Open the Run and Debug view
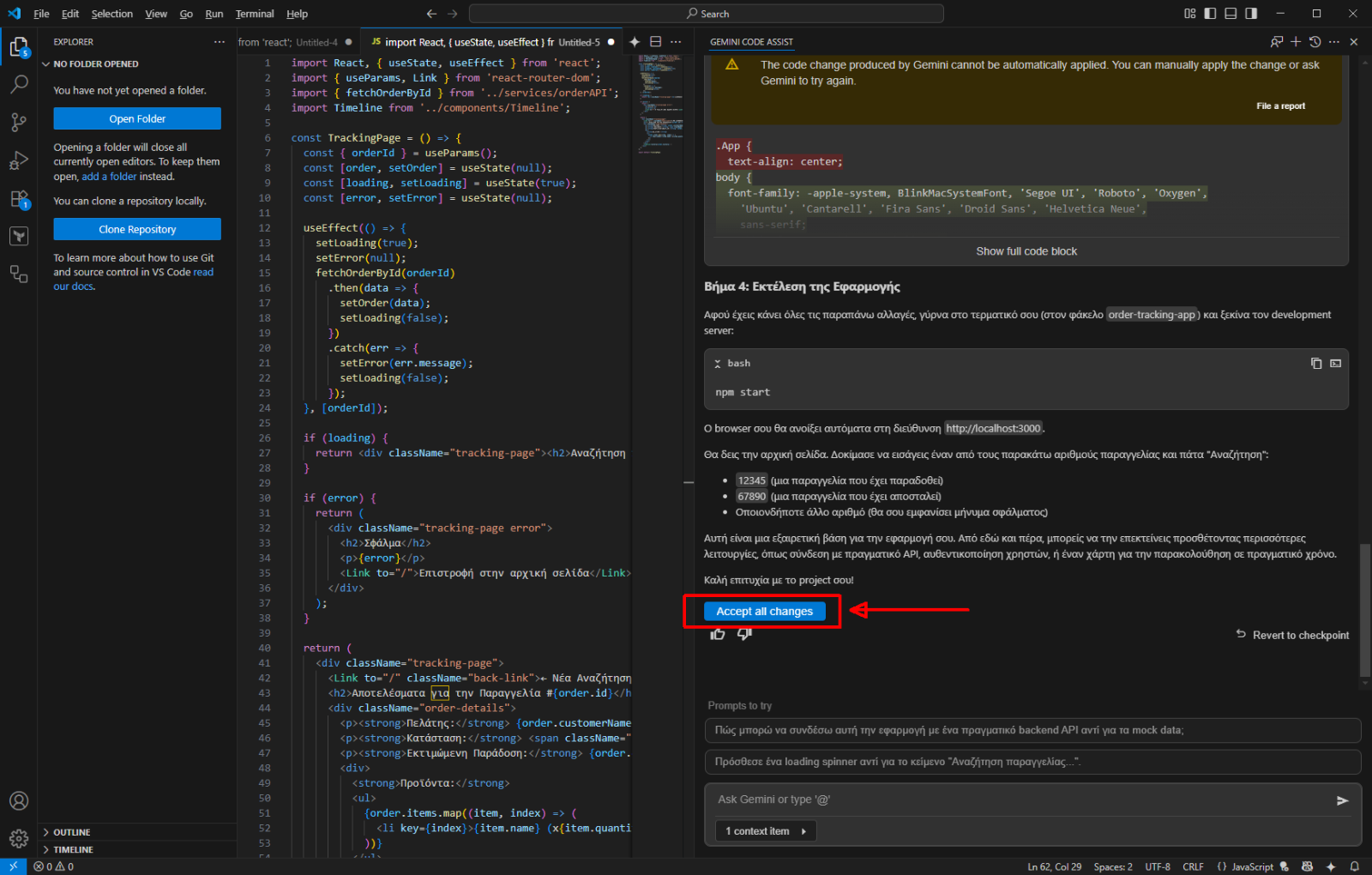The height and width of the screenshot is (875, 1372). coord(19,160)
